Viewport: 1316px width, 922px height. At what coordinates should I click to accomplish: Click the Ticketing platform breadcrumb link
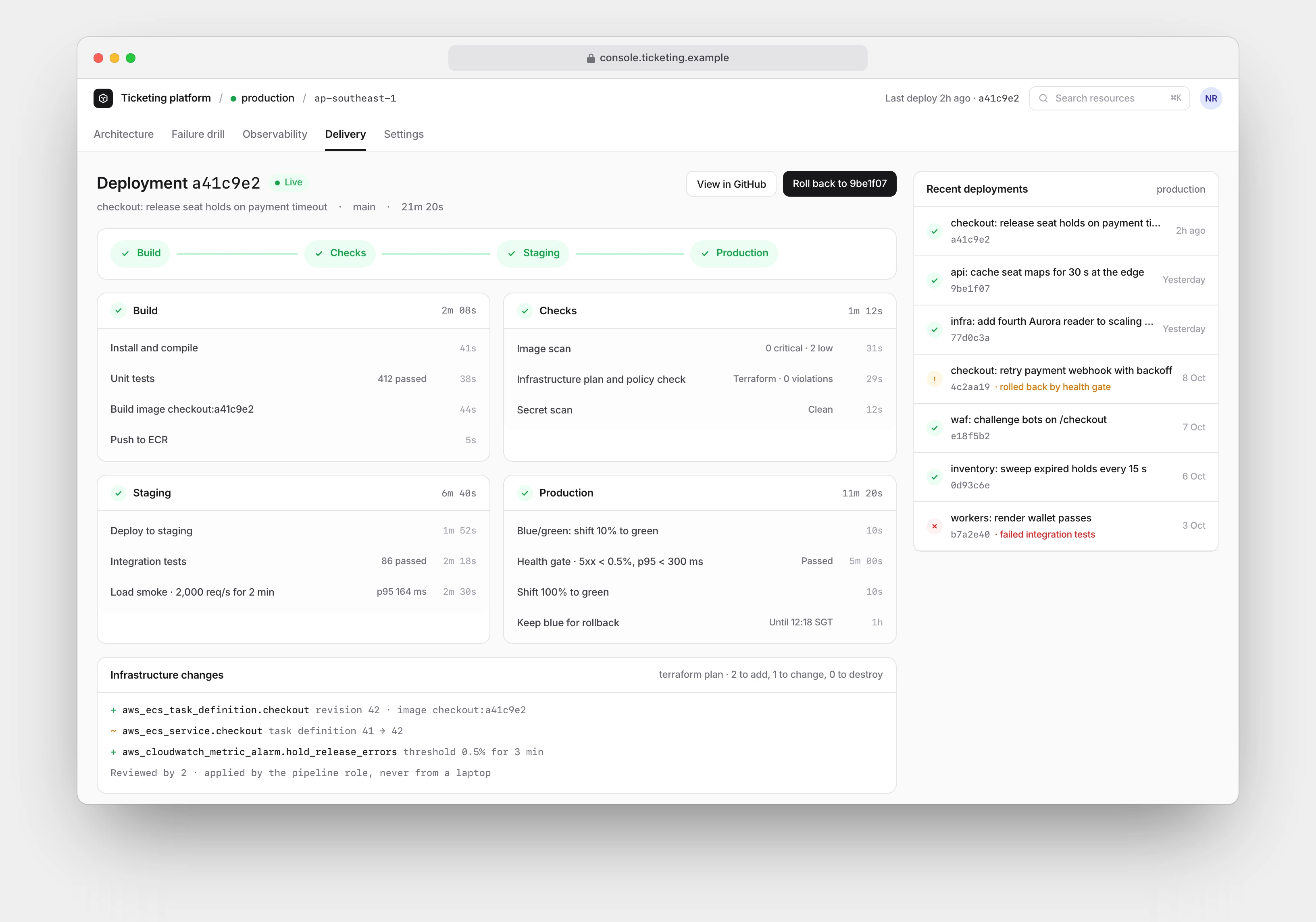pyautogui.click(x=166, y=98)
